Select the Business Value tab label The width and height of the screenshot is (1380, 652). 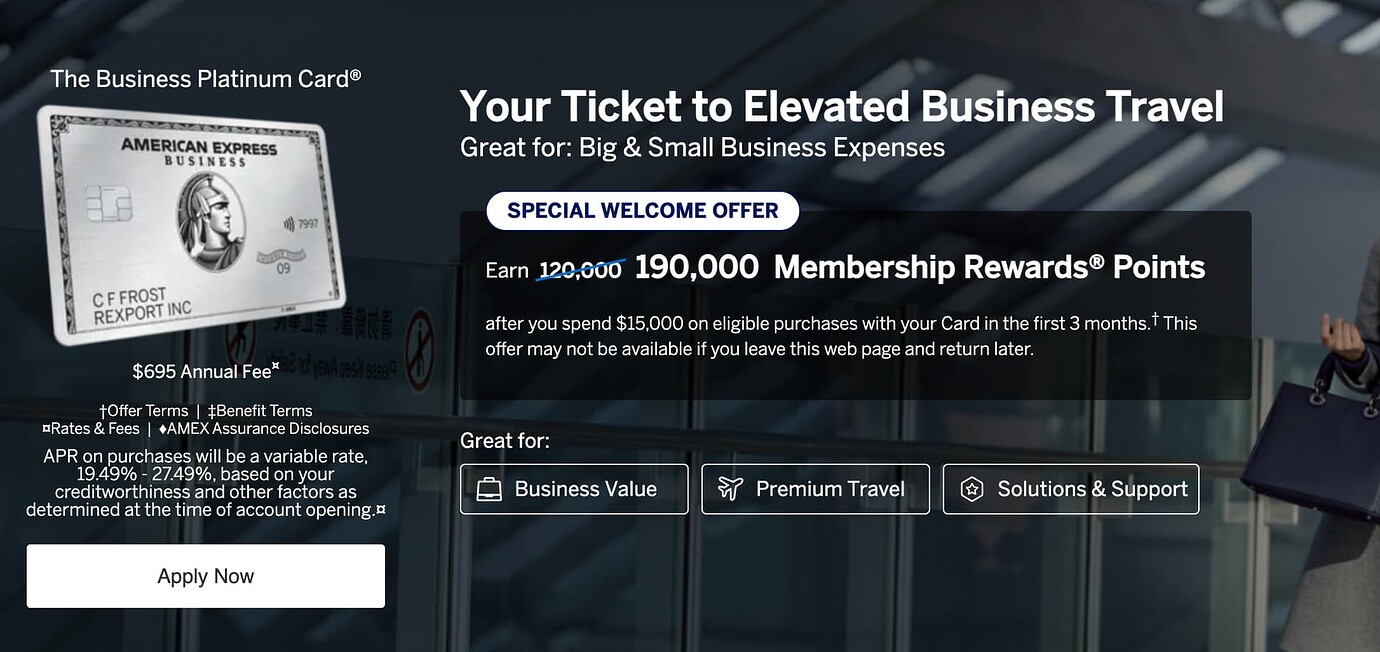coord(585,489)
